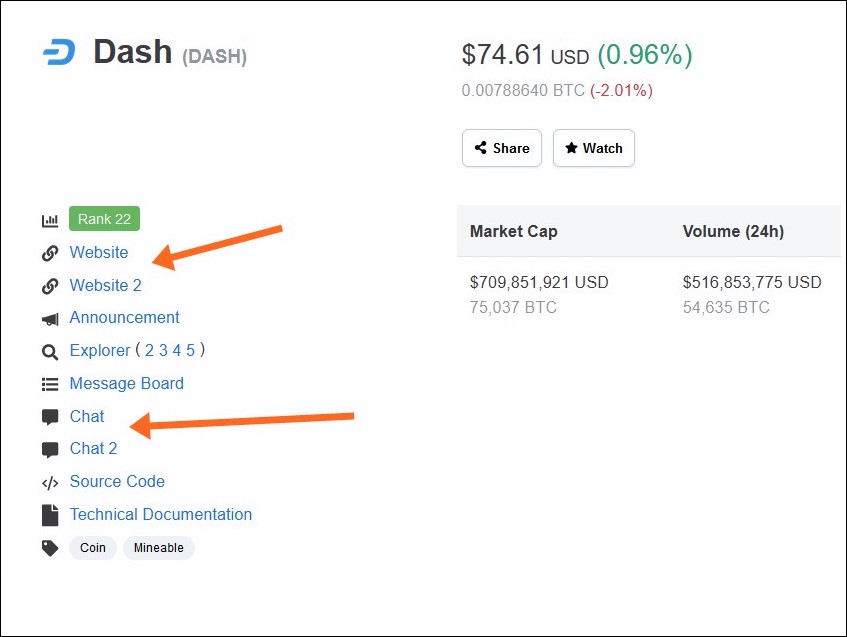This screenshot has height=637, width=847.
Task: Click the Rank 22 badge
Action: coord(104,219)
